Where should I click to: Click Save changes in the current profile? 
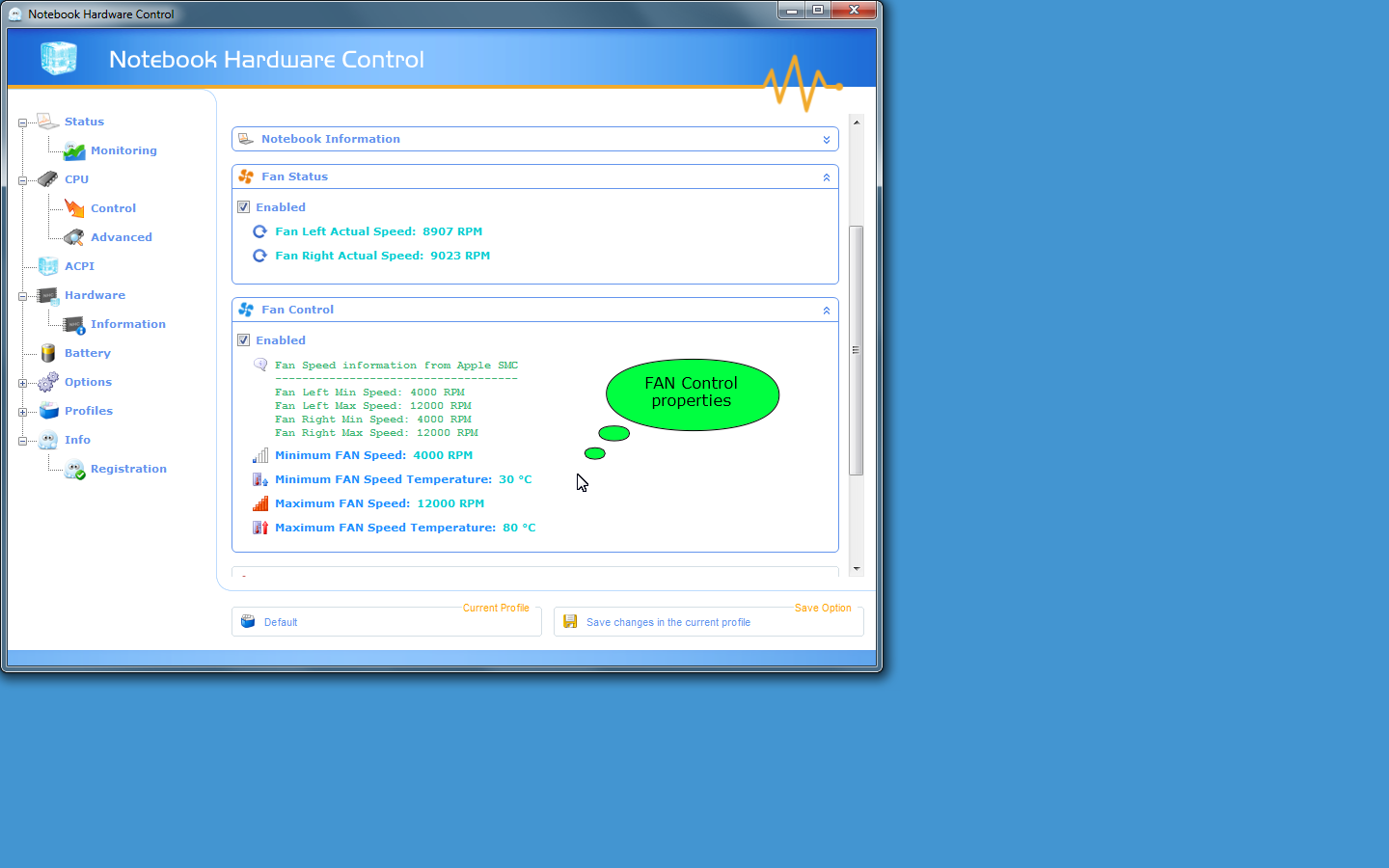pos(667,622)
